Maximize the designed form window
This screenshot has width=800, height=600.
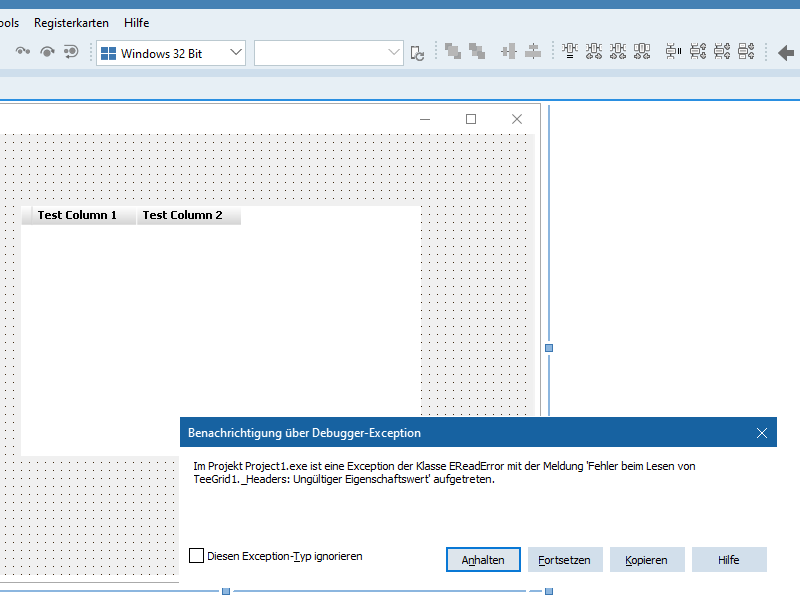[471, 119]
